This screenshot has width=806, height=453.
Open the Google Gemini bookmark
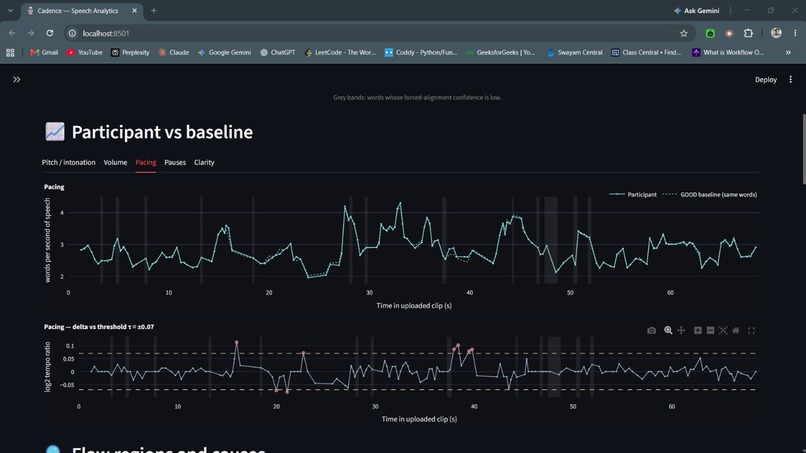224,52
